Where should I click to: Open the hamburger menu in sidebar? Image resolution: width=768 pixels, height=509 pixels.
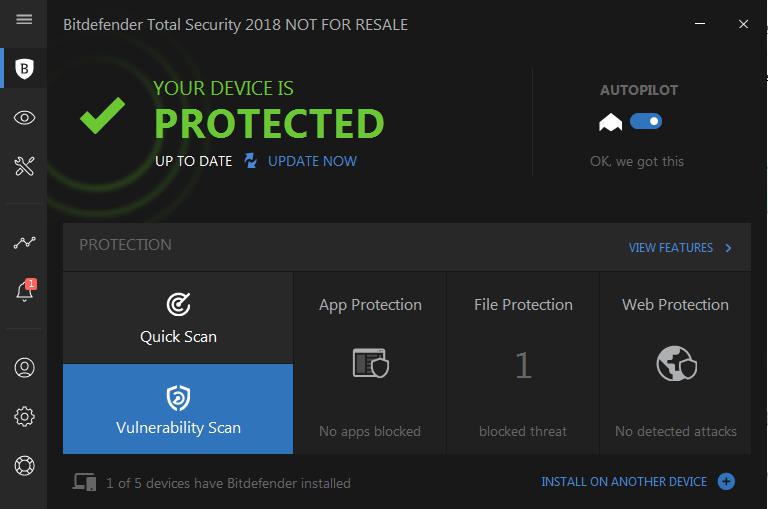tap(25, 20)
